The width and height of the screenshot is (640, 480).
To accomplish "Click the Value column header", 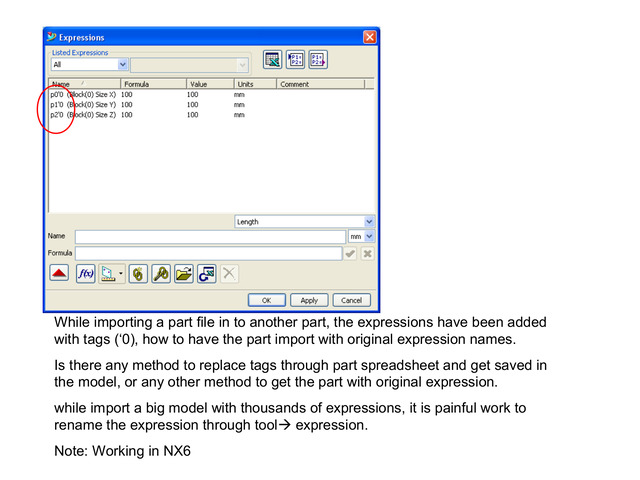I will point(210,84).
